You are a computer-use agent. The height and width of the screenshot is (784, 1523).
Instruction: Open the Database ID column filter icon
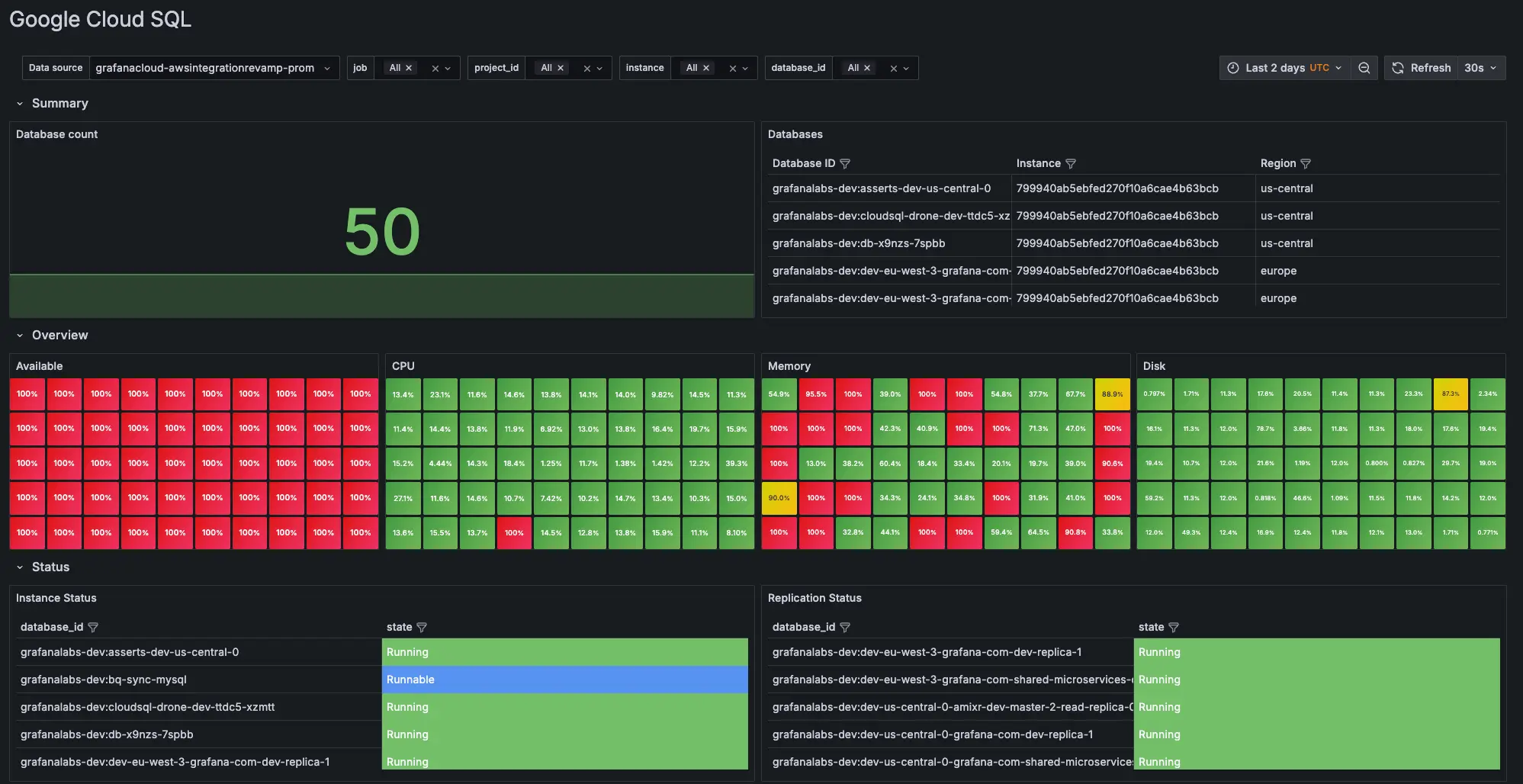coord(845,164)
